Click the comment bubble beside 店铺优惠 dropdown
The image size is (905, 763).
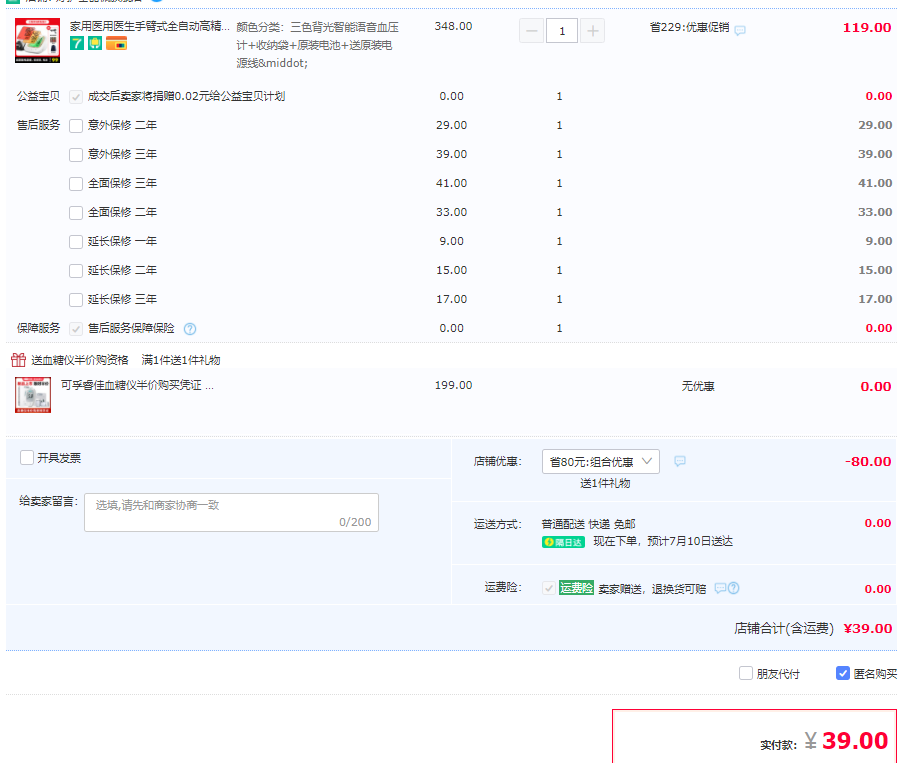coord(680,462)
